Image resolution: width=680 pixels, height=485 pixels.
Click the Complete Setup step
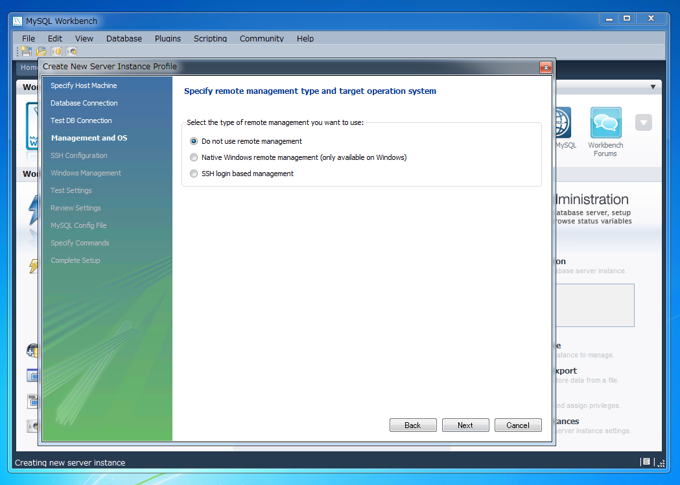(75, 260)
